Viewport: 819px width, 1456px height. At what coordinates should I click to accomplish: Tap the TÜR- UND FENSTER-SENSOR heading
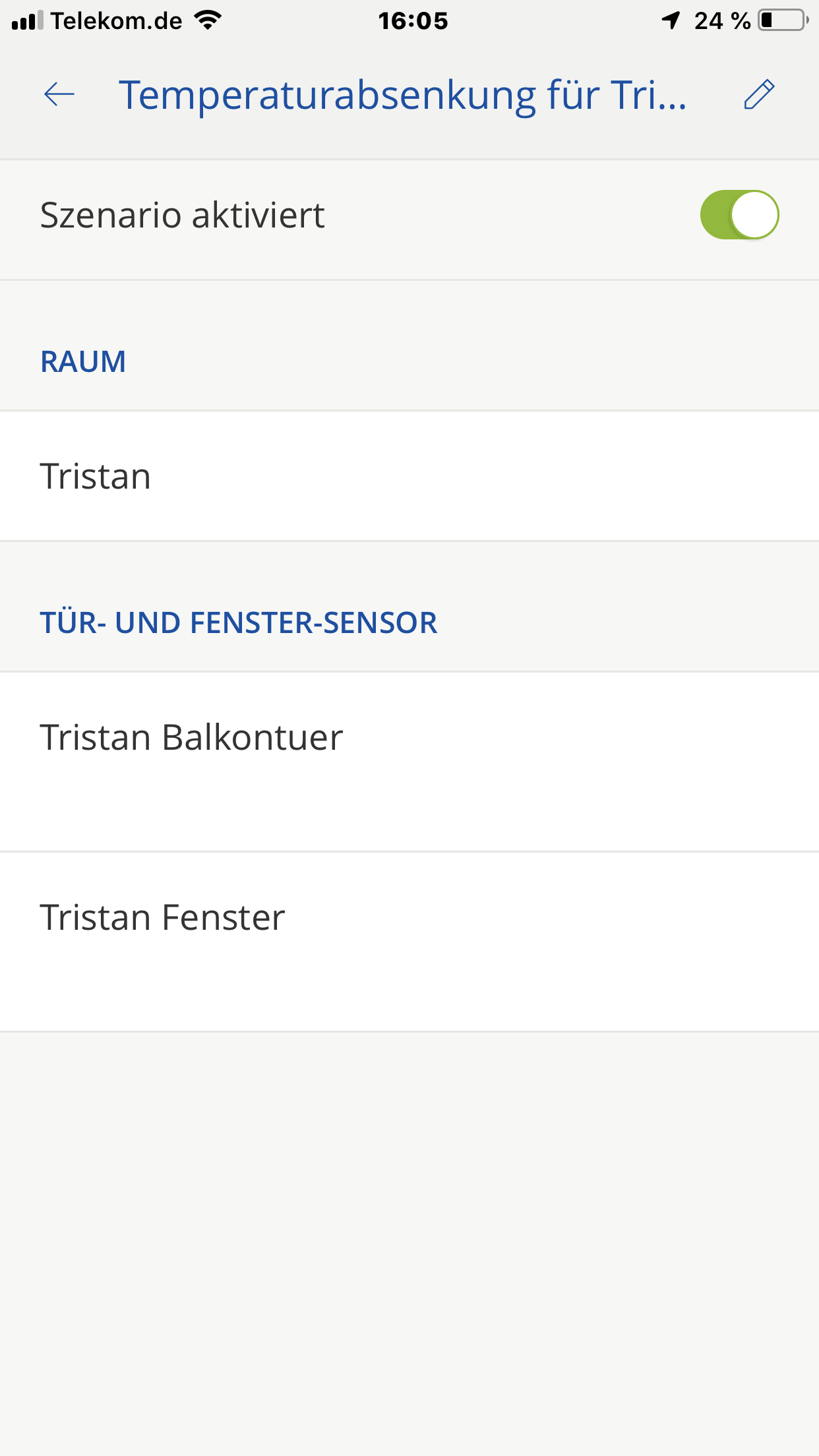tap(238, 622)
